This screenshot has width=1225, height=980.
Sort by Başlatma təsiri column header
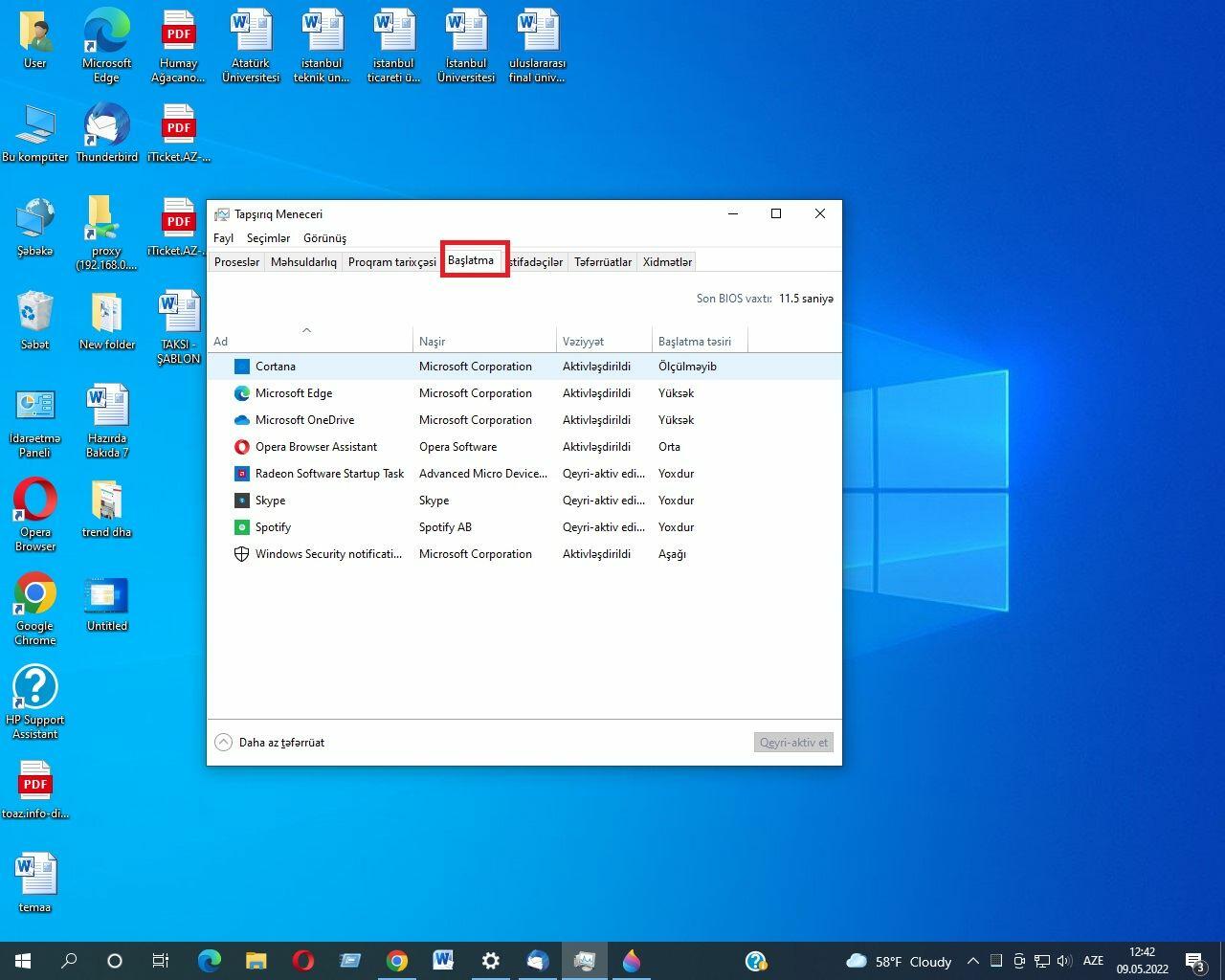[700, 340]
